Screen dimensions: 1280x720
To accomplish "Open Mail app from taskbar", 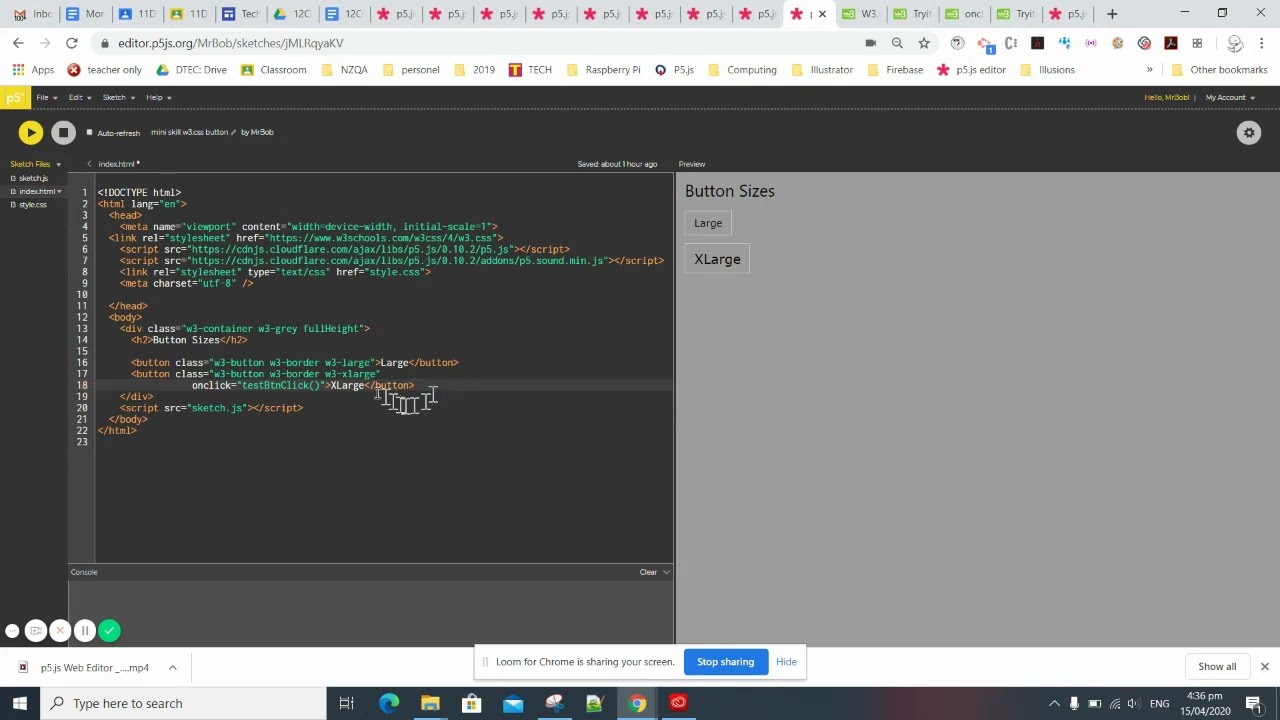I will [513, 703].
